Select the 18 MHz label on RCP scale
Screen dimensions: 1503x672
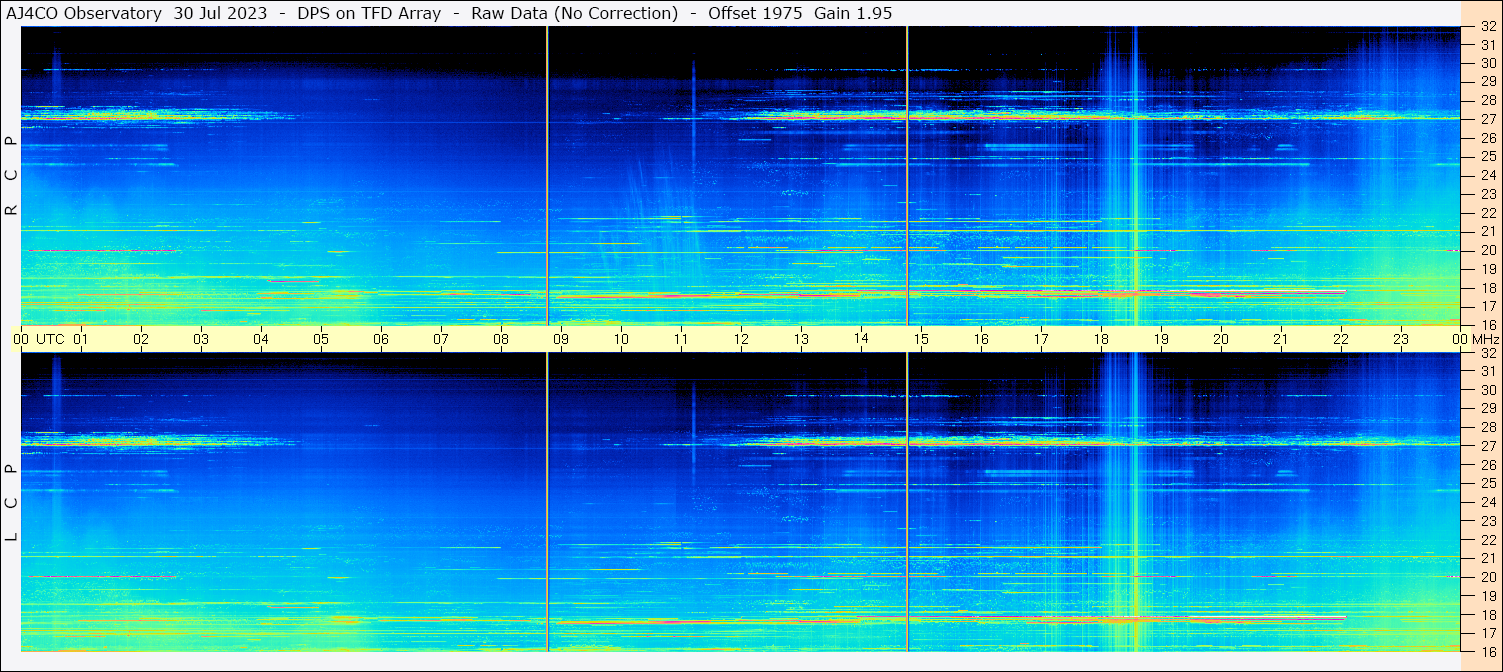coord(1487,287)
